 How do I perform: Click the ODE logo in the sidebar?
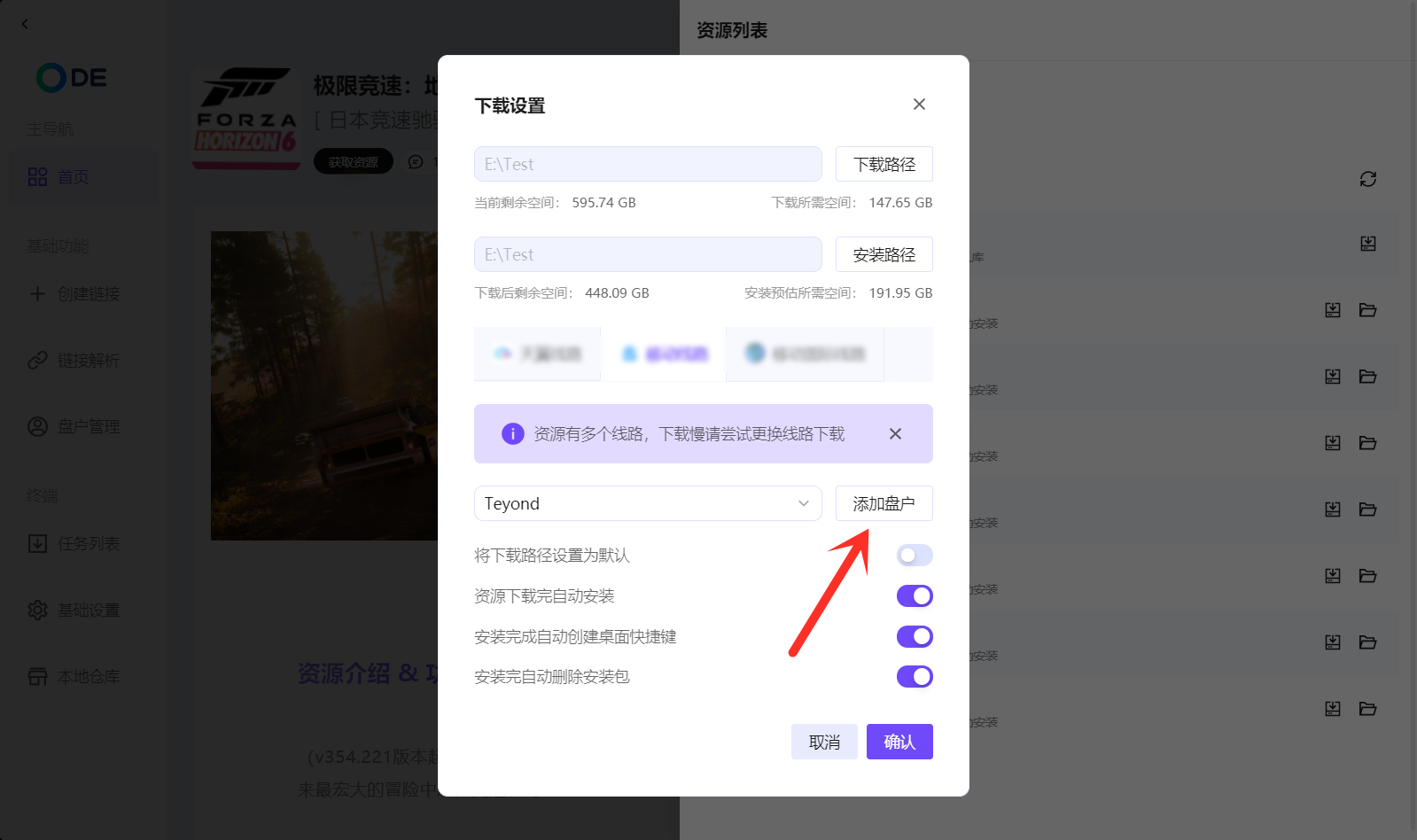[72, 78]
